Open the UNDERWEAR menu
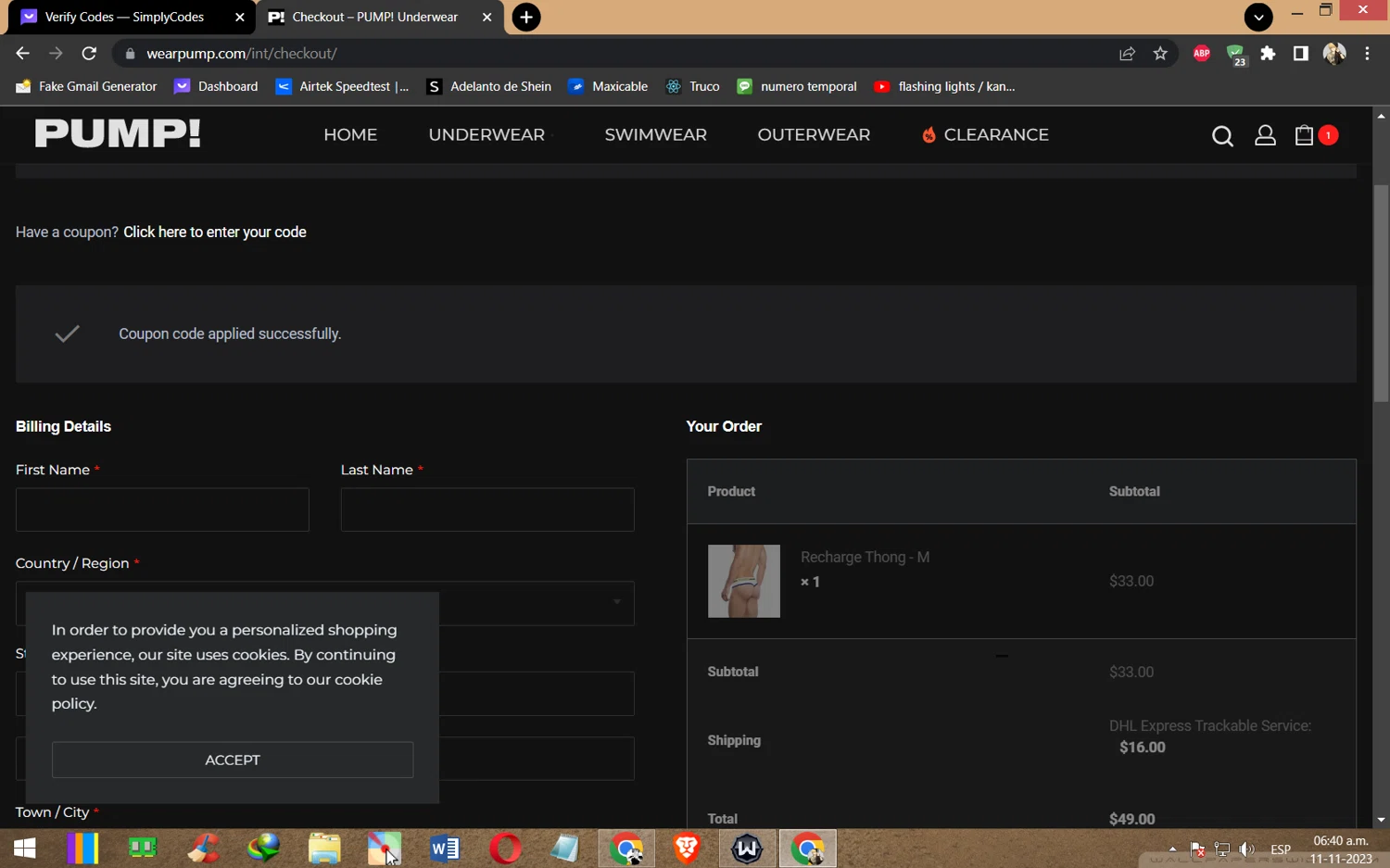The width and height of the screenshot is (1390, 868). click(x=486, y=135)
